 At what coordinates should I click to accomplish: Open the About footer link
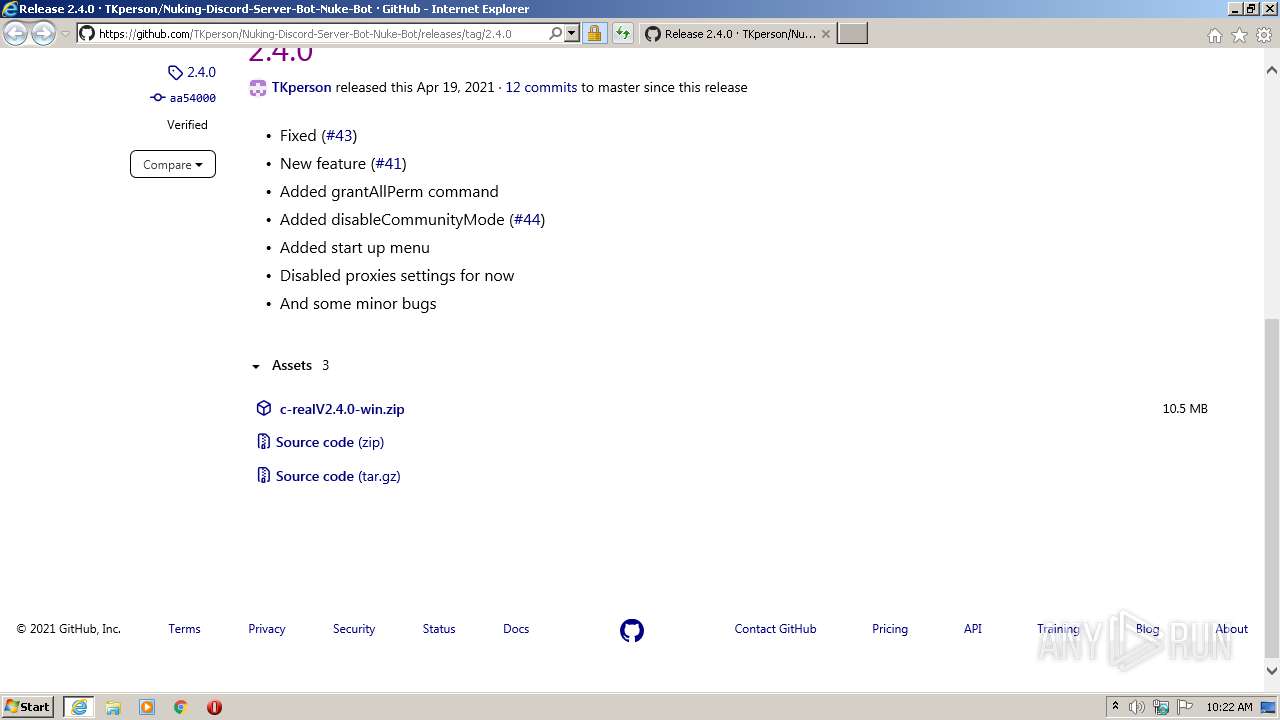[x=1232, y=629]
